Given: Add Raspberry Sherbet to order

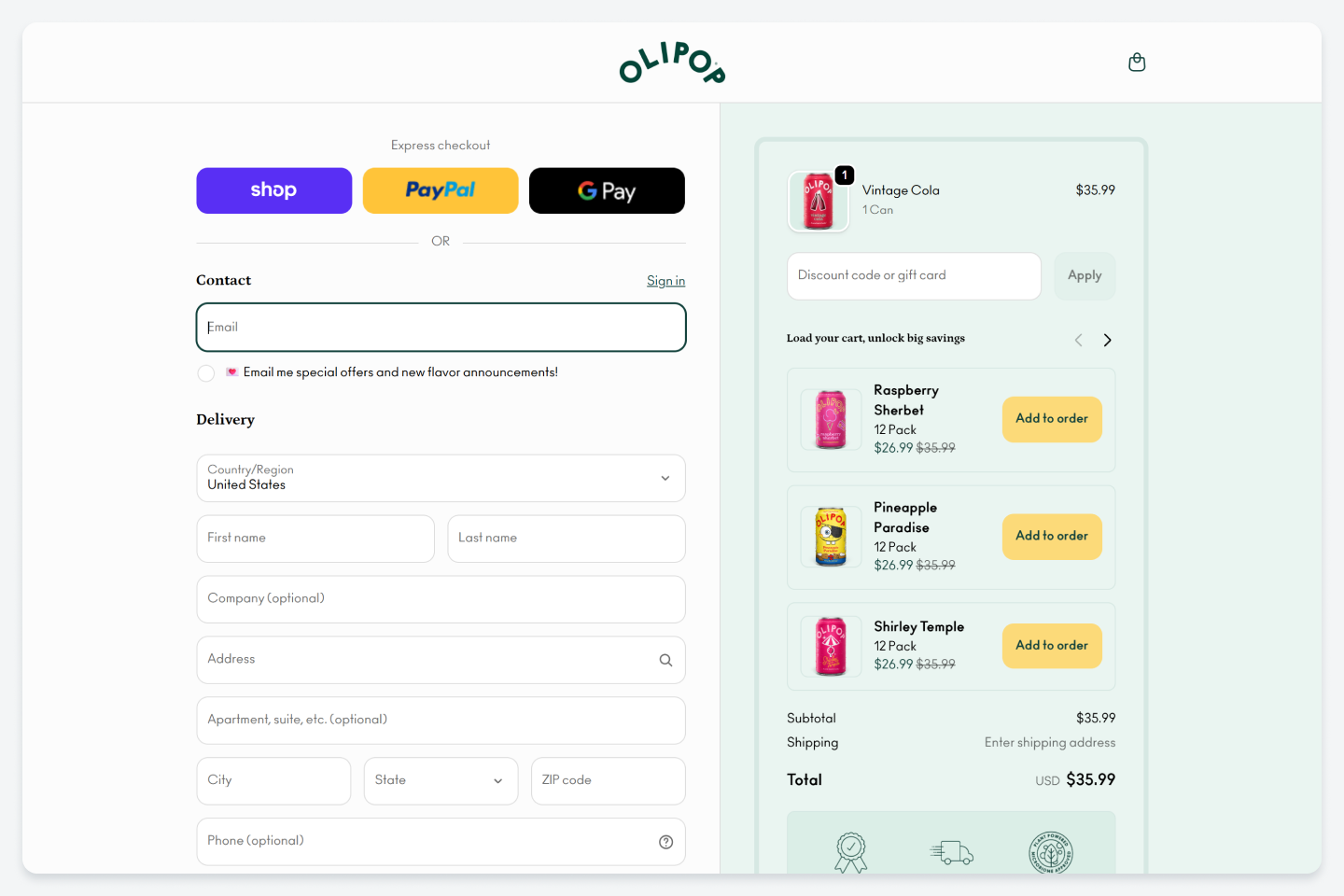Looking at the screenshot, I should [x=1052, y=419].
